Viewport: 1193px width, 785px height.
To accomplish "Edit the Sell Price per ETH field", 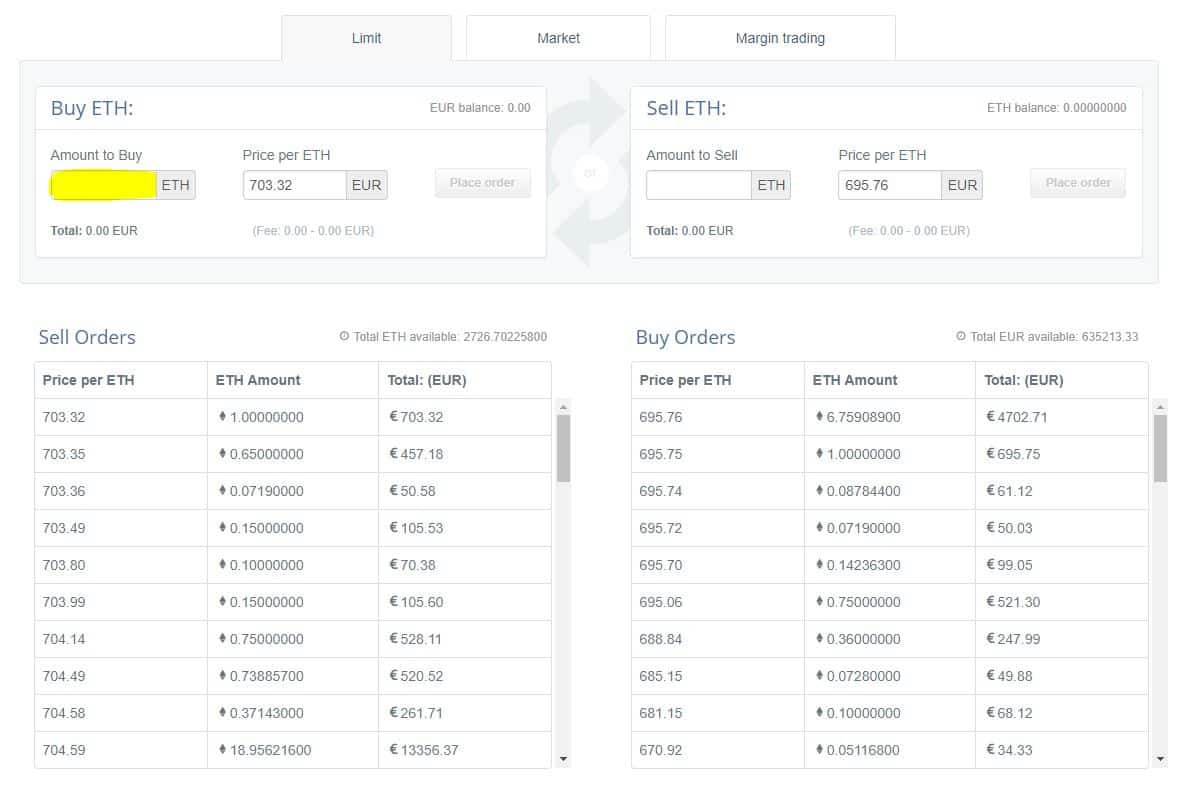I will (889, 185).
